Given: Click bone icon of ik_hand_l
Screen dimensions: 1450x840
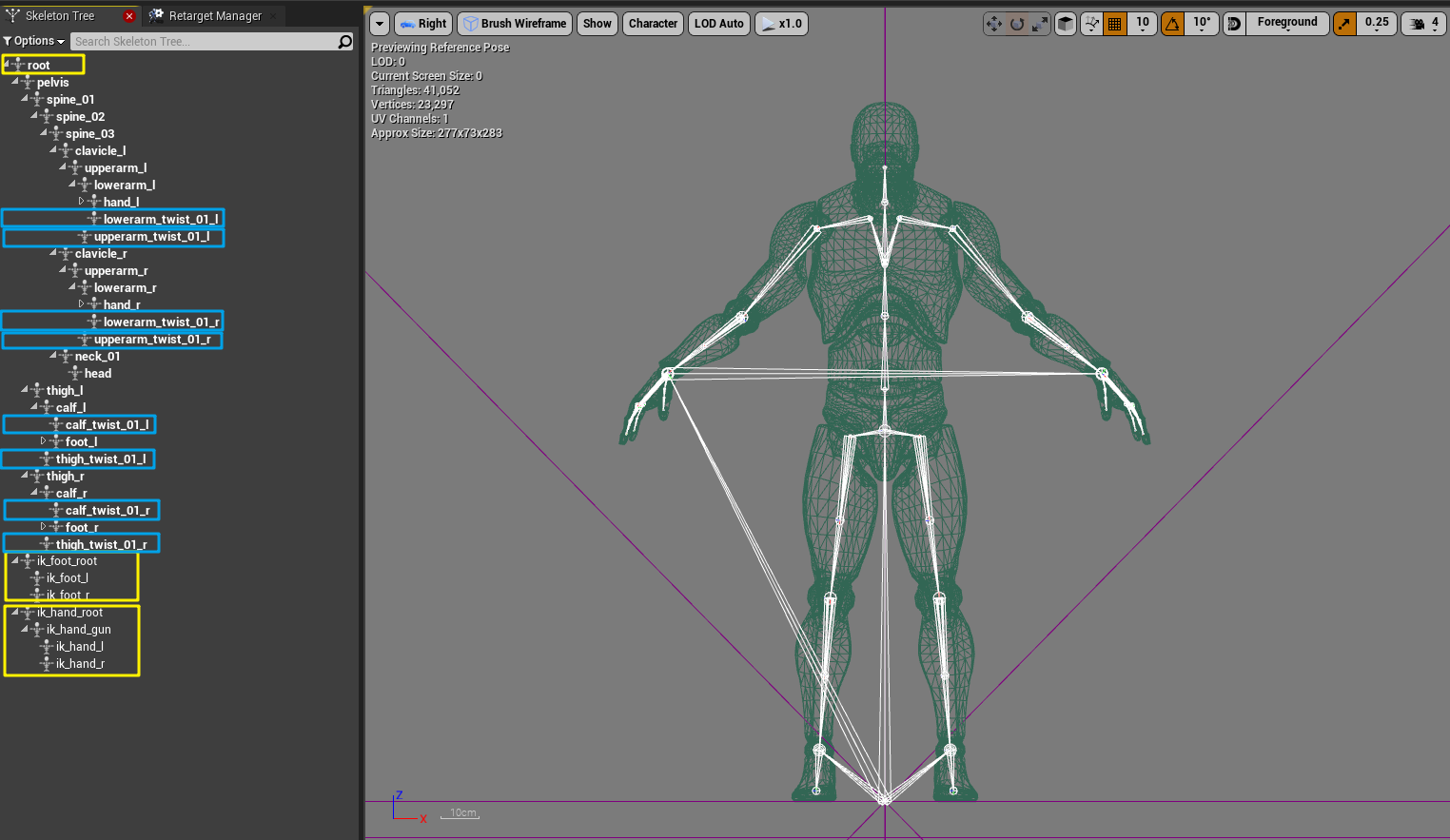Looking at the screenshot, I should pyautogui.click(x=47, y=647).
